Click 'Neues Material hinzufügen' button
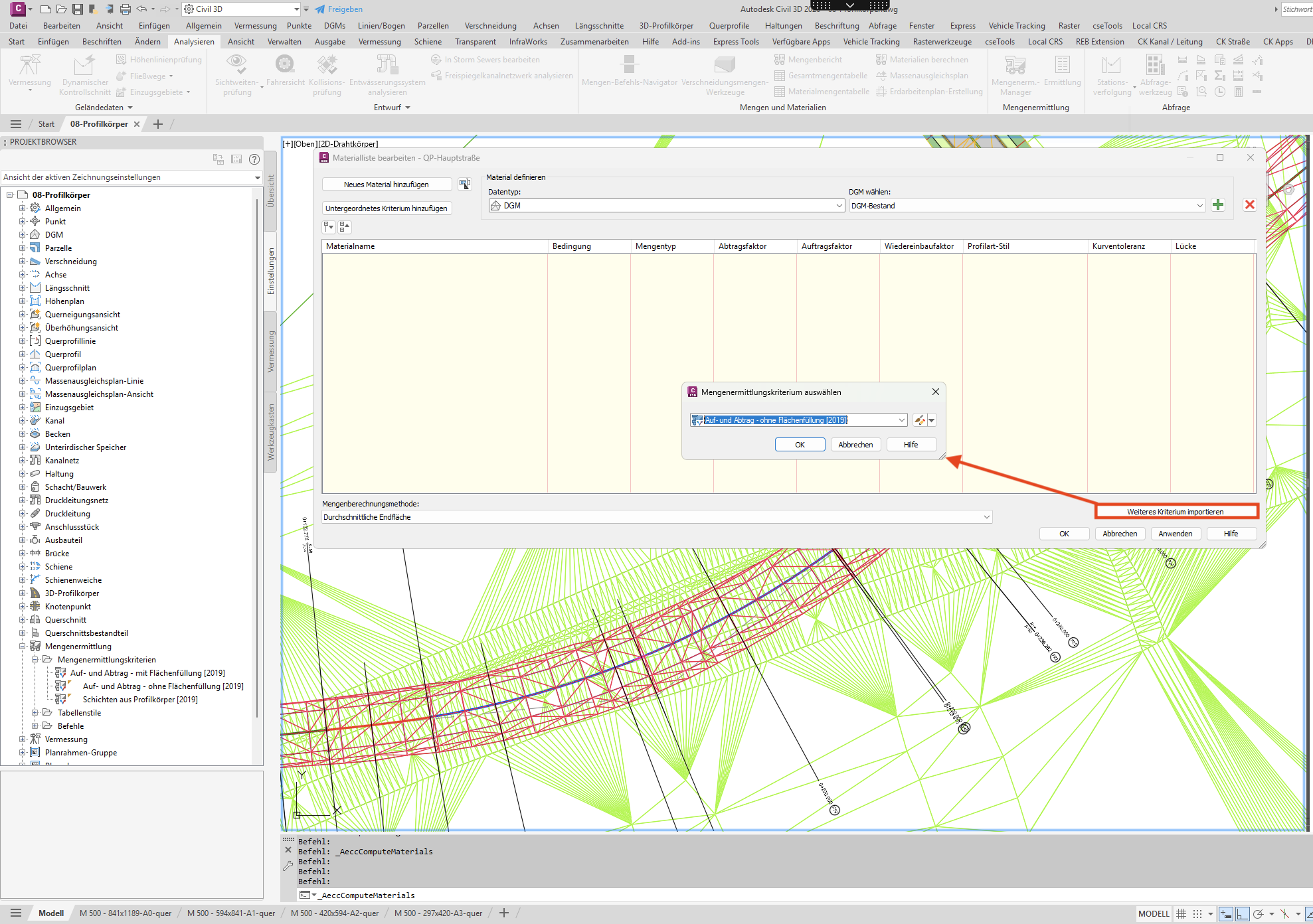The width and height of the screenshot is (1313, 924). point(386,185)
